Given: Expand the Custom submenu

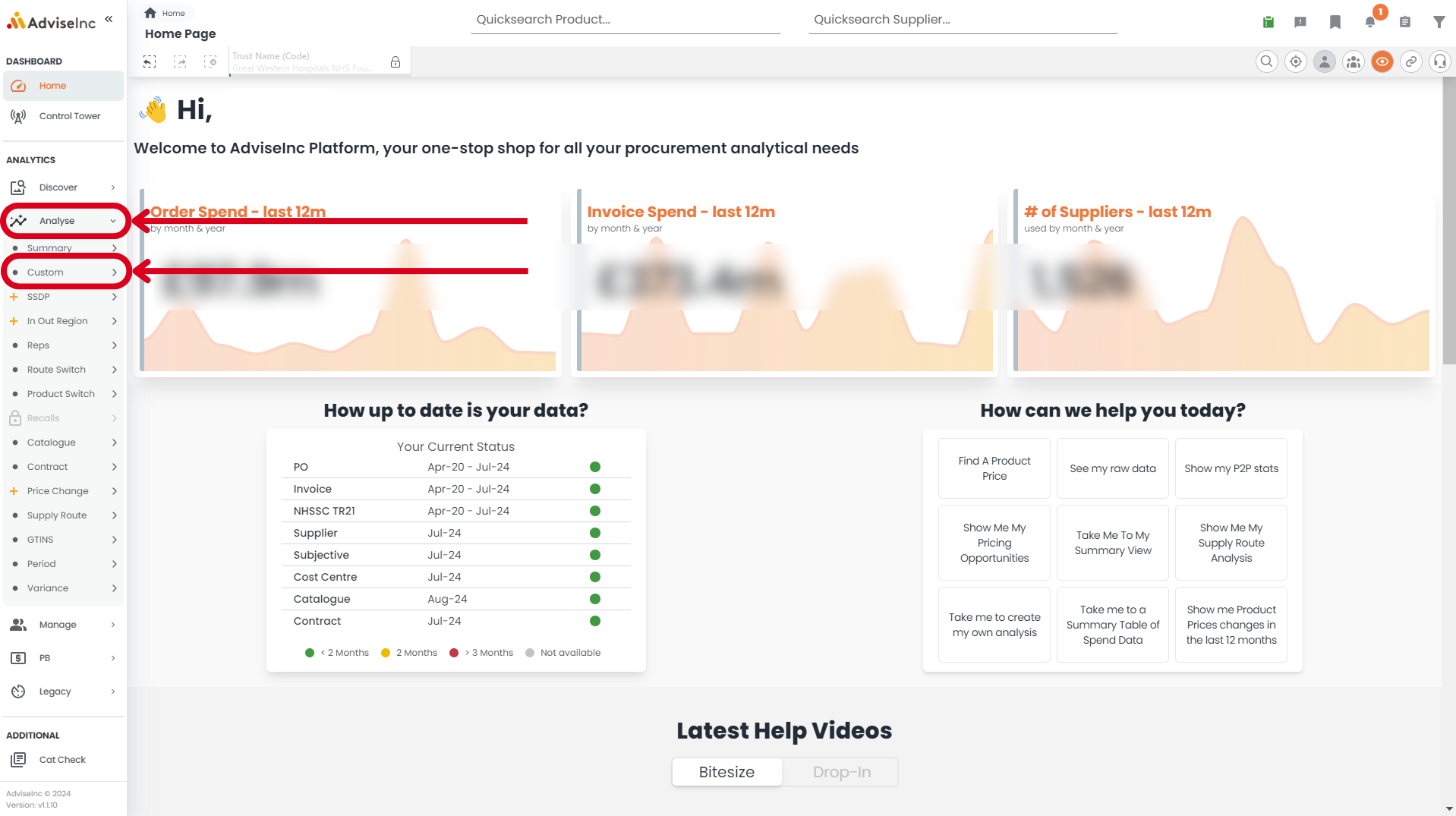Looking at the screenshot, I should [x=63, y=273].
